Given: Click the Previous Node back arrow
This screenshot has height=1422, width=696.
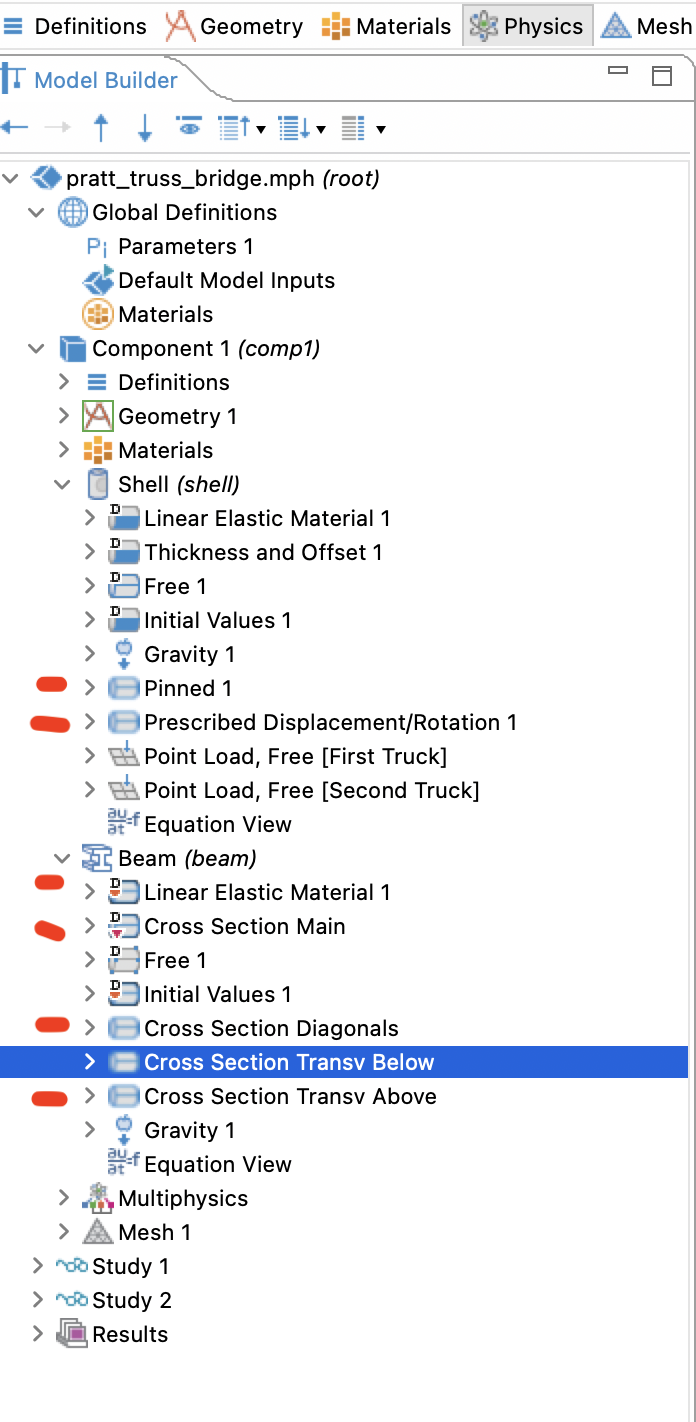Looking at the screenshot, I should (14, 128).
